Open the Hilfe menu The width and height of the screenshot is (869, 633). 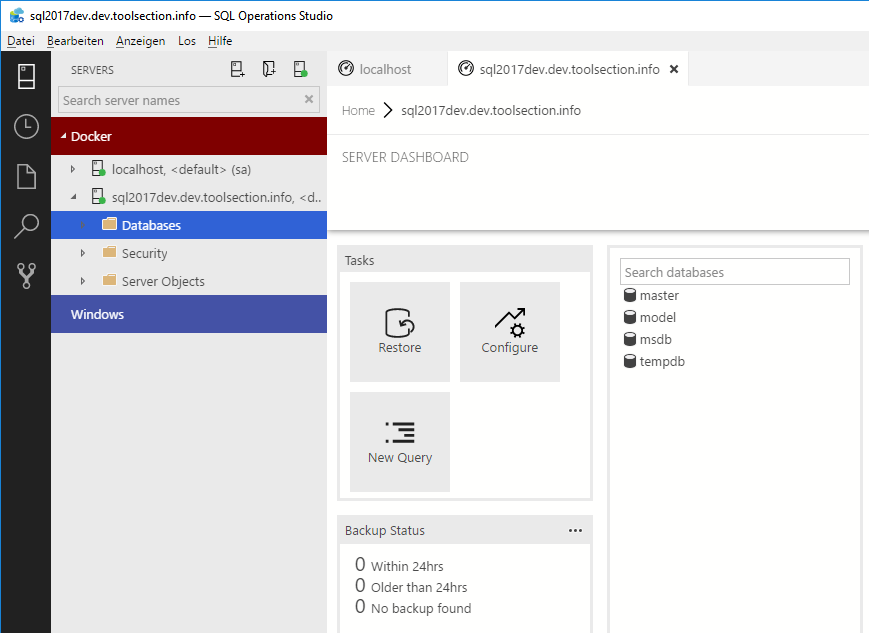(x=220, y=41)
